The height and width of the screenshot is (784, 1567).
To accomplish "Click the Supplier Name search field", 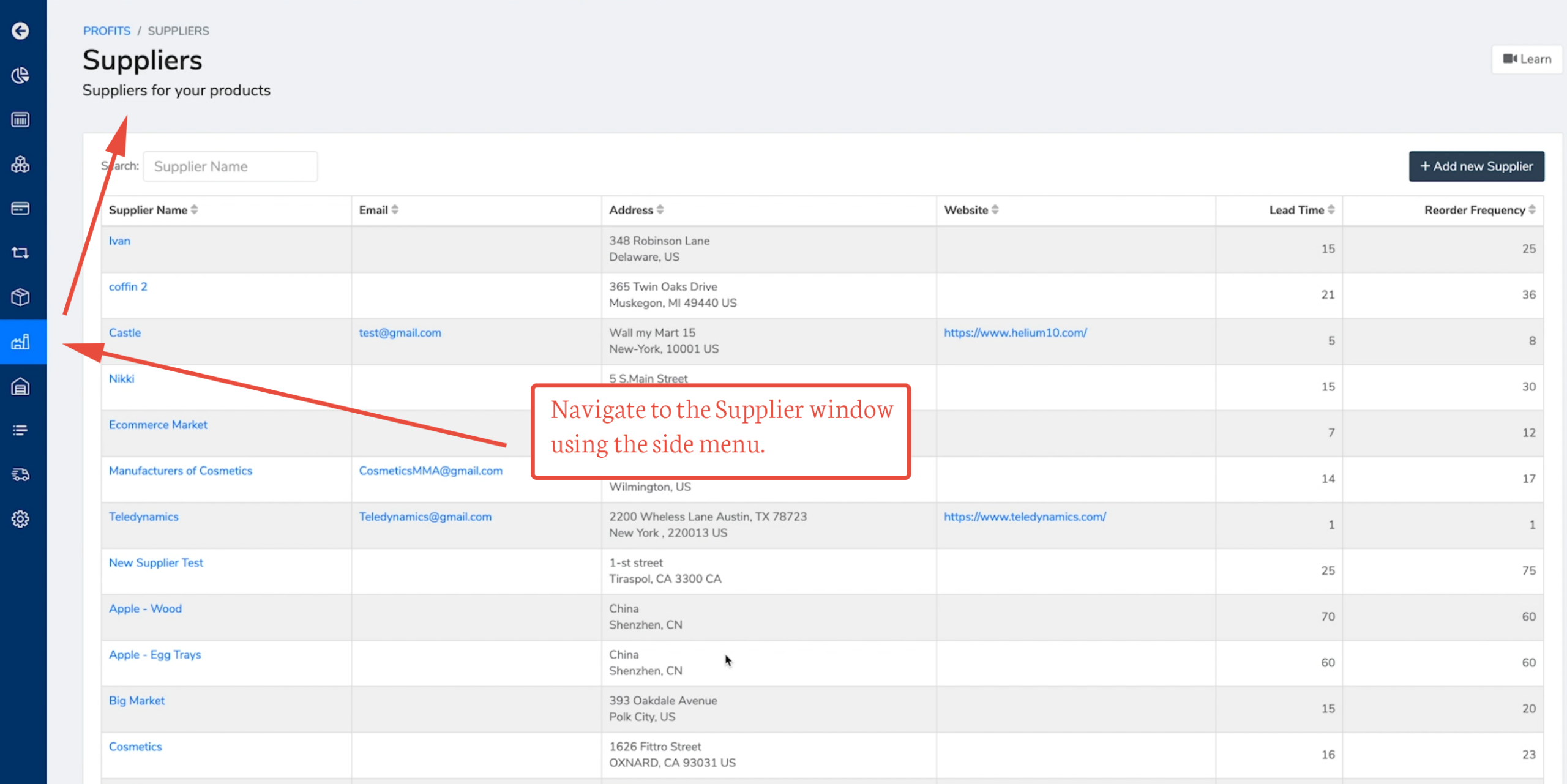I will click(x=230, y=166).
